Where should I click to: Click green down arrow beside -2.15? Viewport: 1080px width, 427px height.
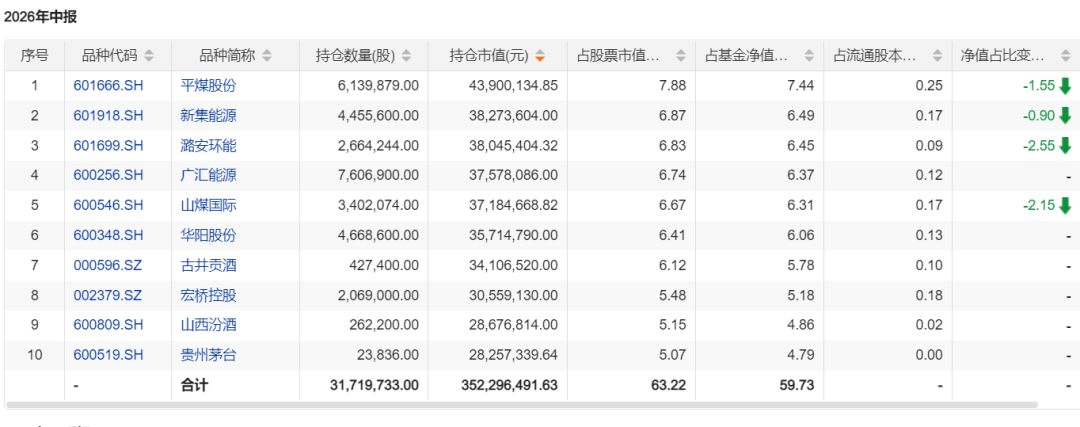click(x=1066, y=205)
